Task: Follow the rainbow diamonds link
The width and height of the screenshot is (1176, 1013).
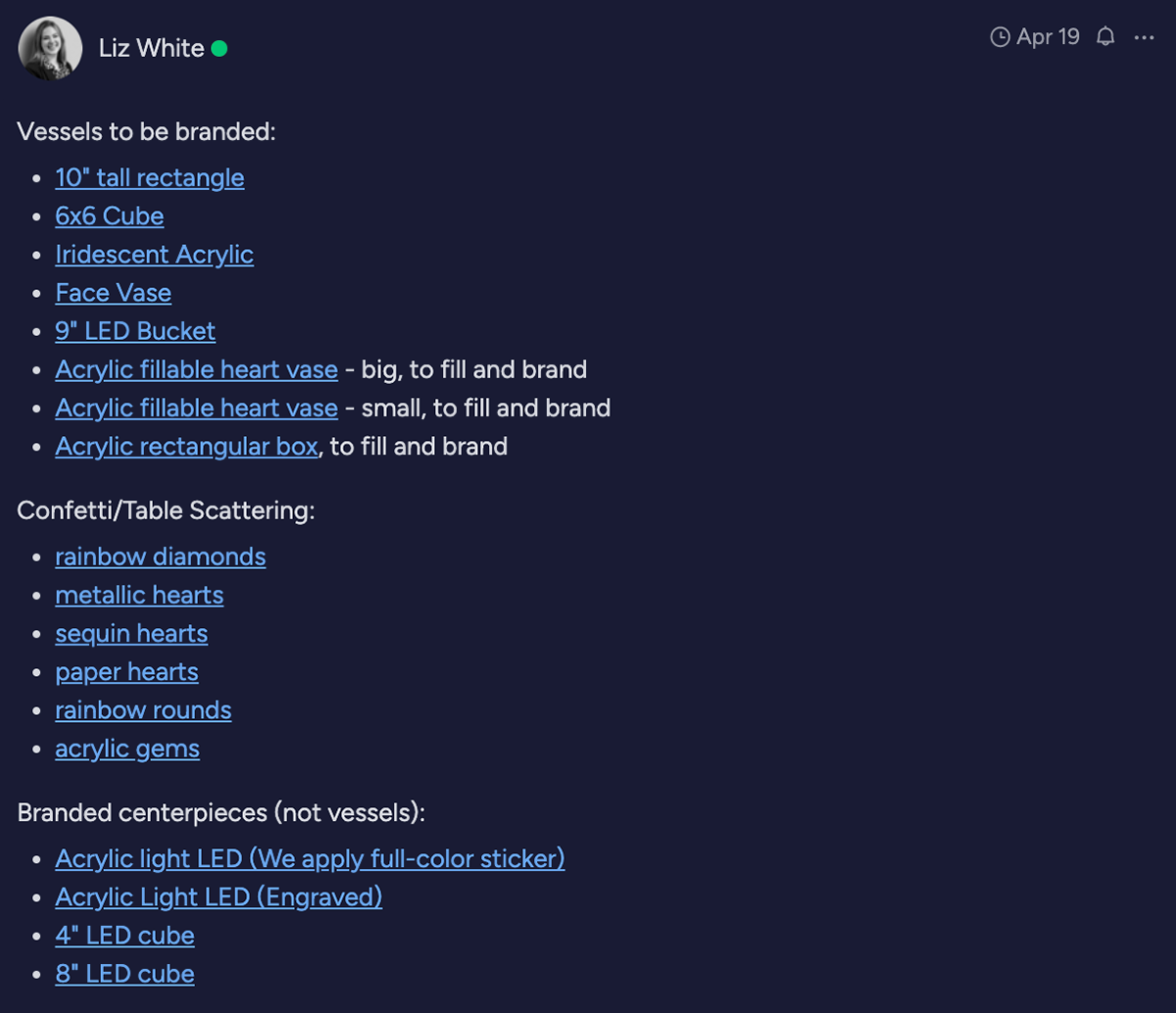Action: tap(161, 556)
